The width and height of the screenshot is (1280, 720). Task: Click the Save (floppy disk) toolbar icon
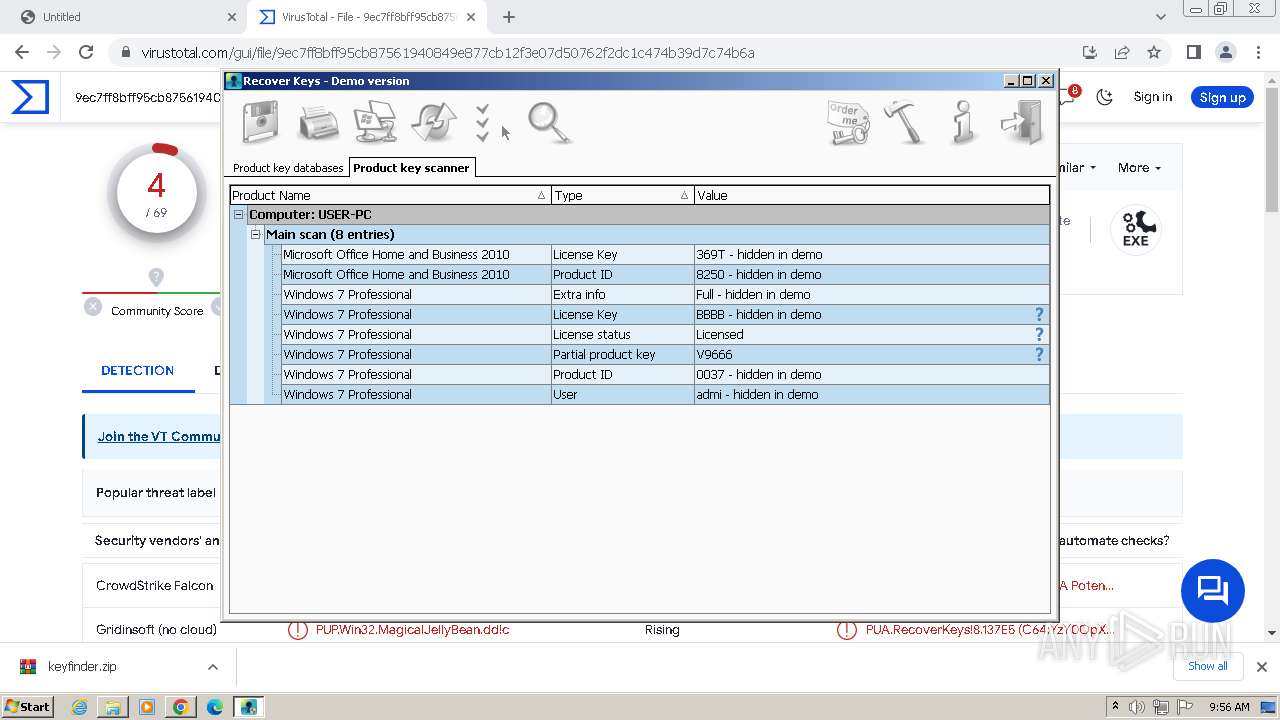click(261, 123)
